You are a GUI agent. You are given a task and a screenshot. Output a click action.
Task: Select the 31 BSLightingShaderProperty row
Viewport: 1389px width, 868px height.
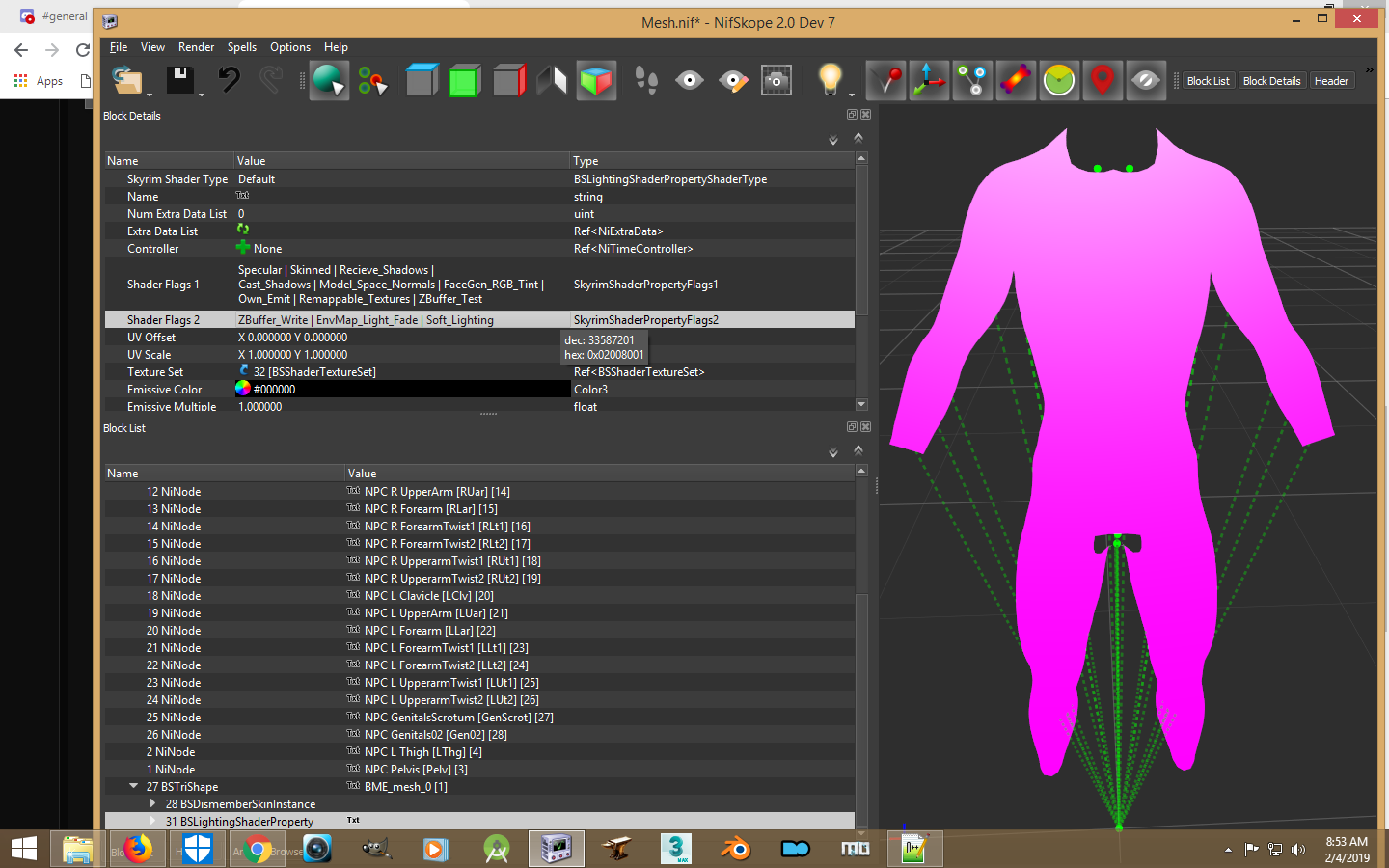click(x=479, y=821)
